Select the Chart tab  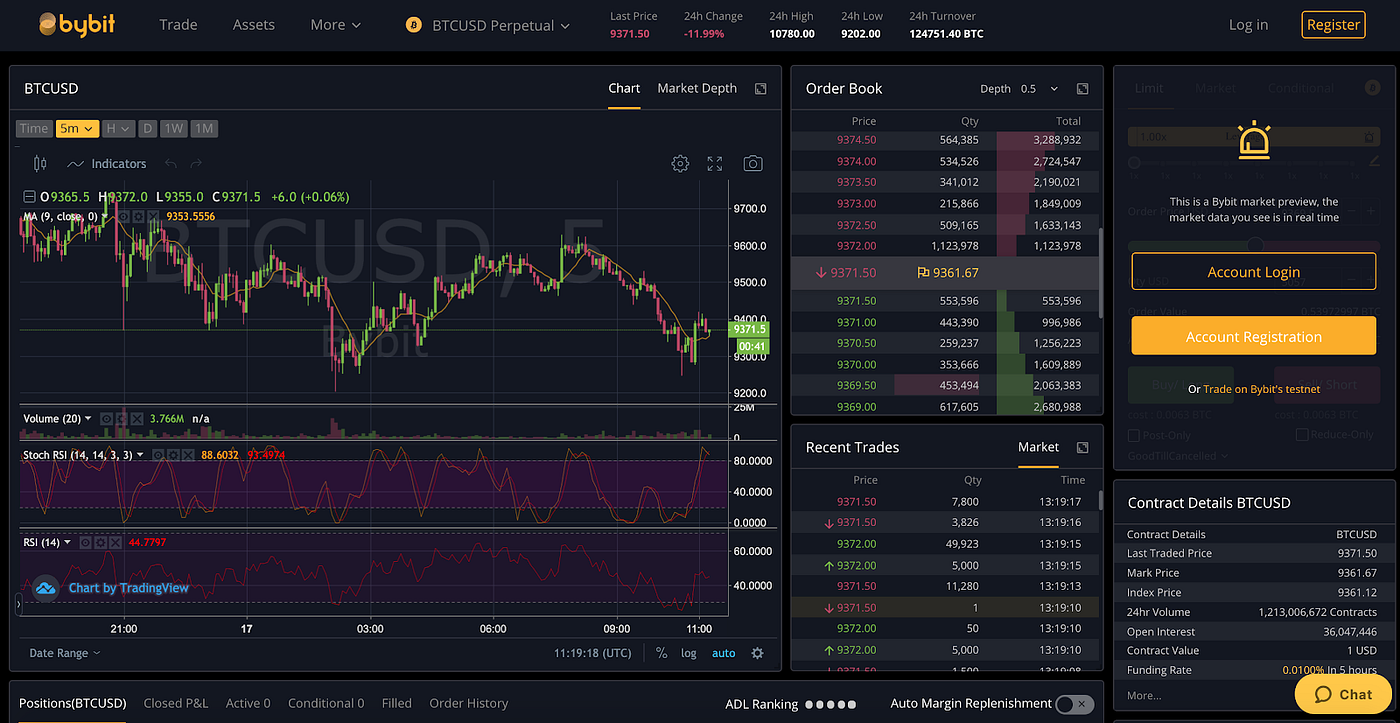pos(624,88)
